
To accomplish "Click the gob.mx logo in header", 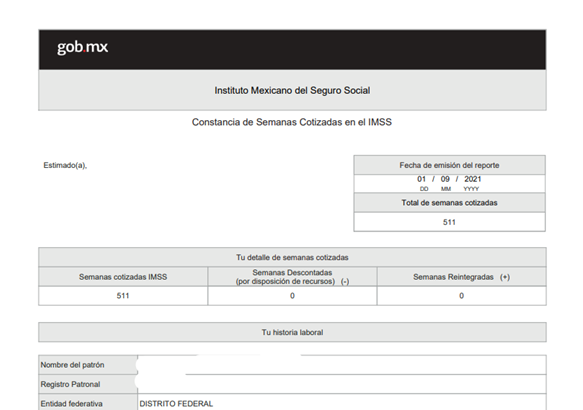I will pyautogui.click(x=82, y=47).
